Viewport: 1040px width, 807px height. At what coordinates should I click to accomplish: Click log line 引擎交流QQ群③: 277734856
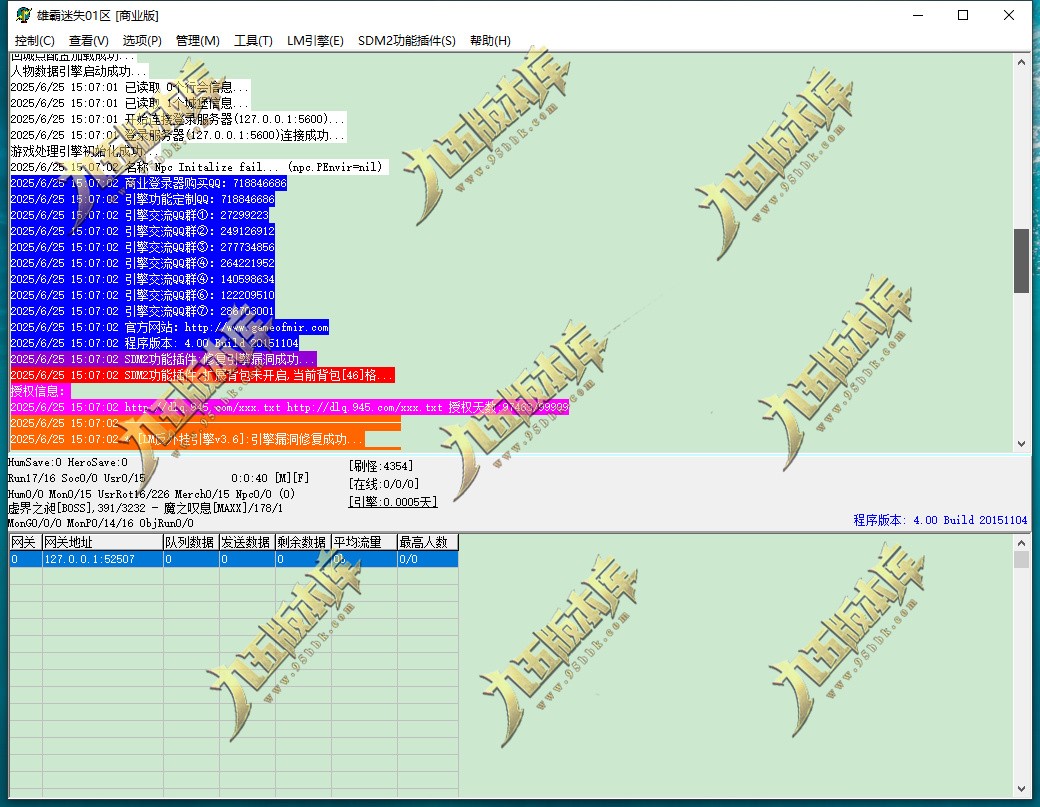point(143,247)
